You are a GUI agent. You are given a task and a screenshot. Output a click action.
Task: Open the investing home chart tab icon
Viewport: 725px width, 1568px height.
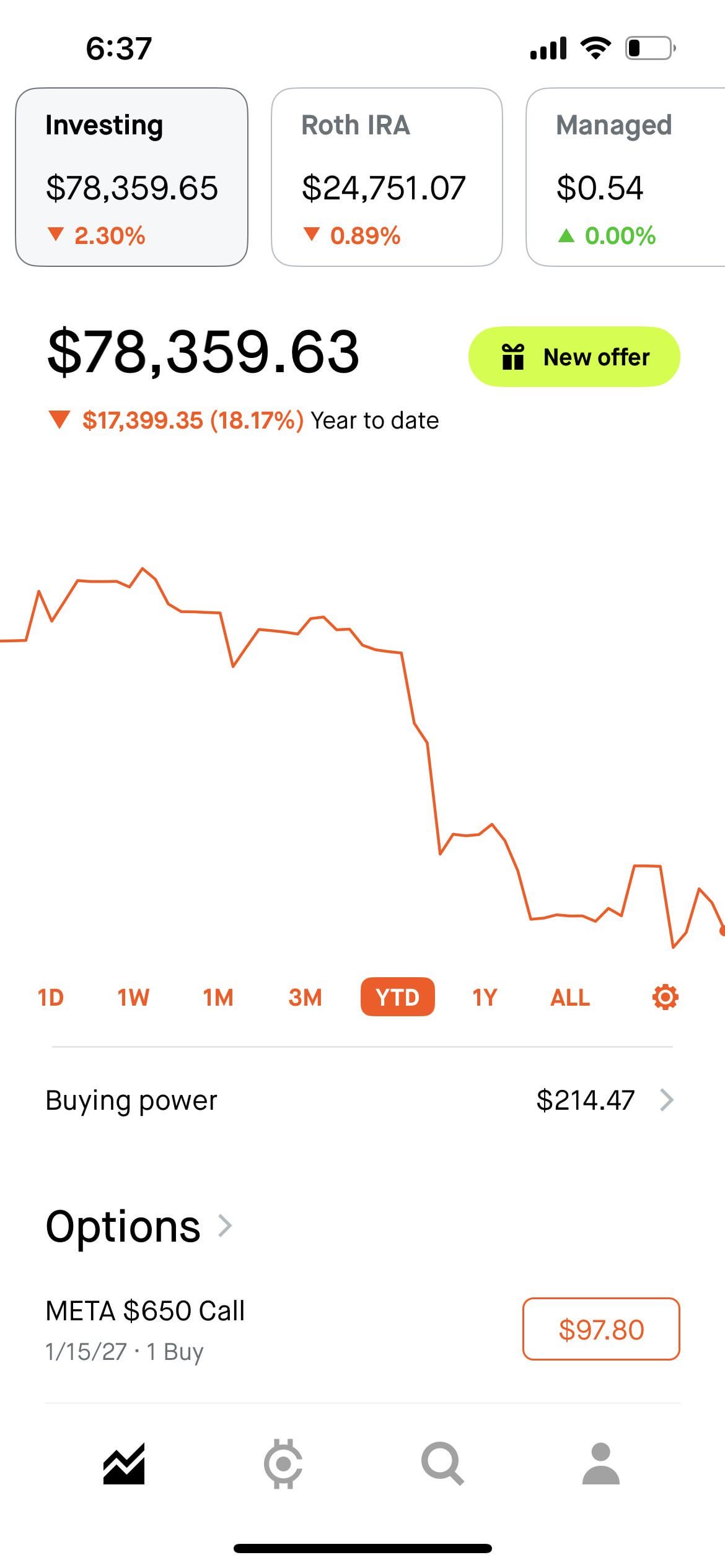pos(124,1464)
